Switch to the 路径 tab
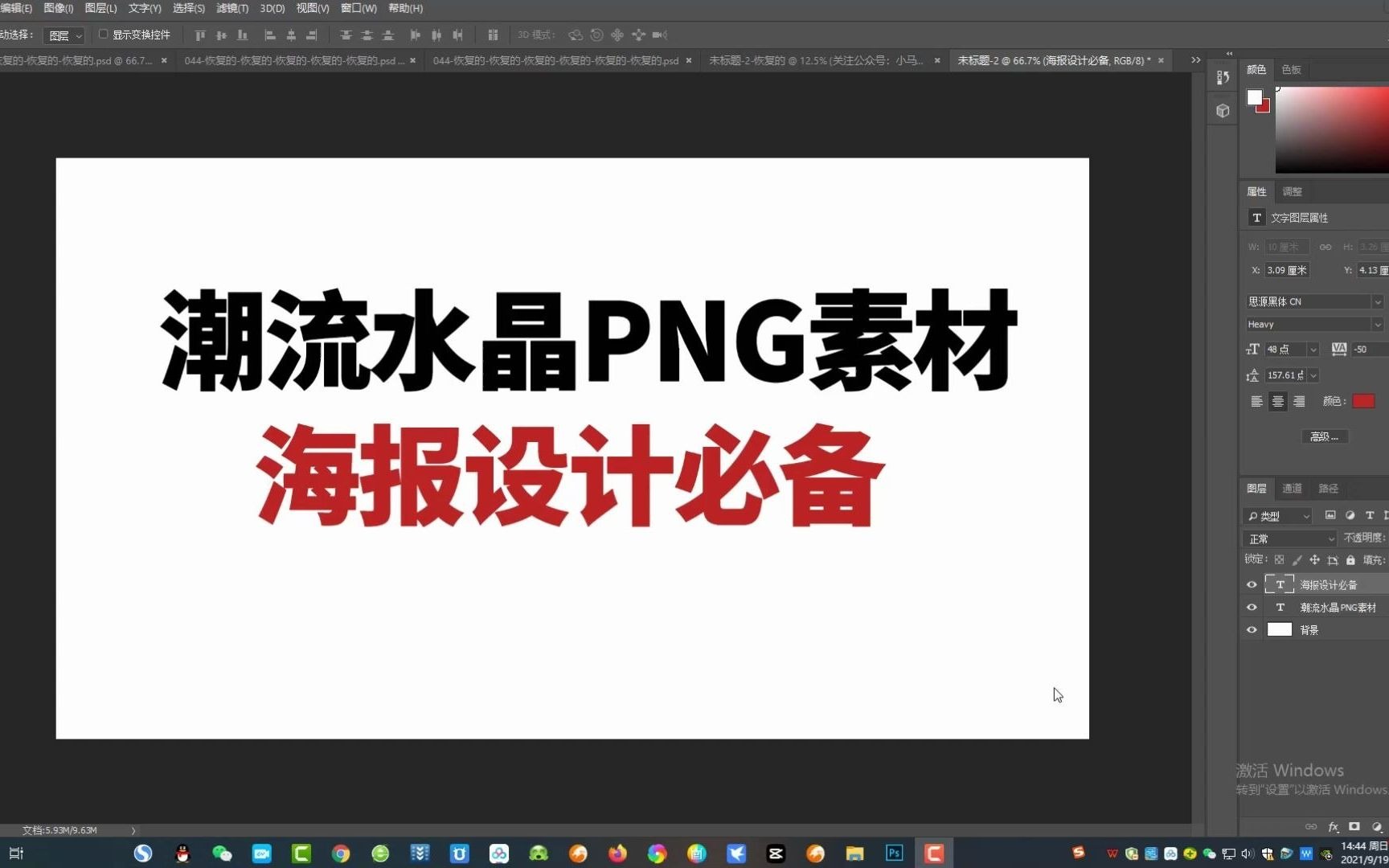1389x868 pixels. (x=1328, y=489)
